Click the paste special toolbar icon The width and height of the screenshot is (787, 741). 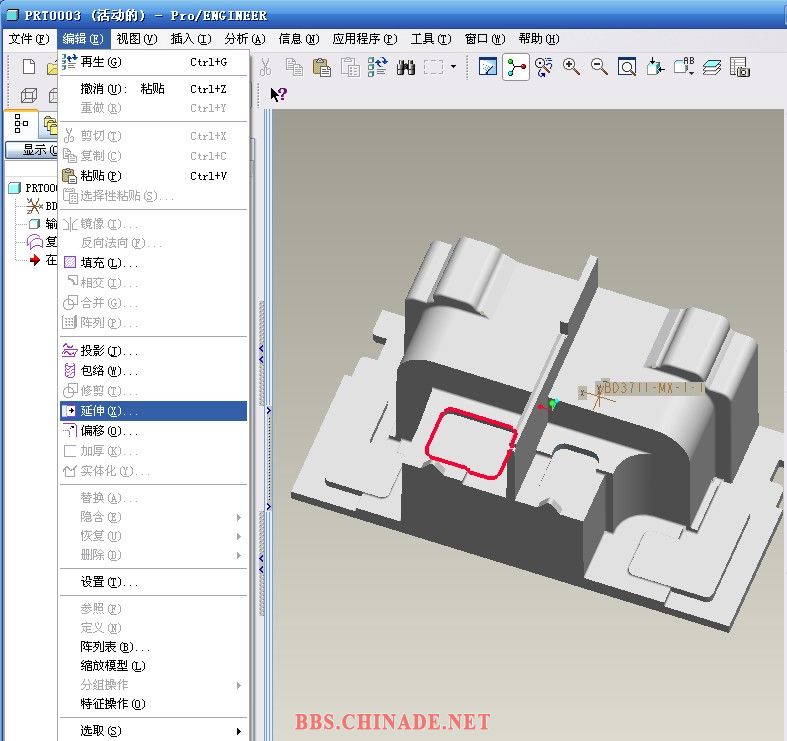click(350, 67)
